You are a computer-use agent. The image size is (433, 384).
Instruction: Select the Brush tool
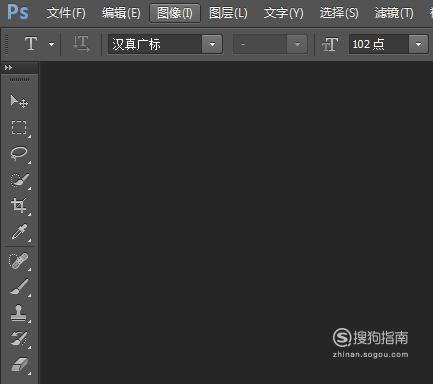point(19,287)
